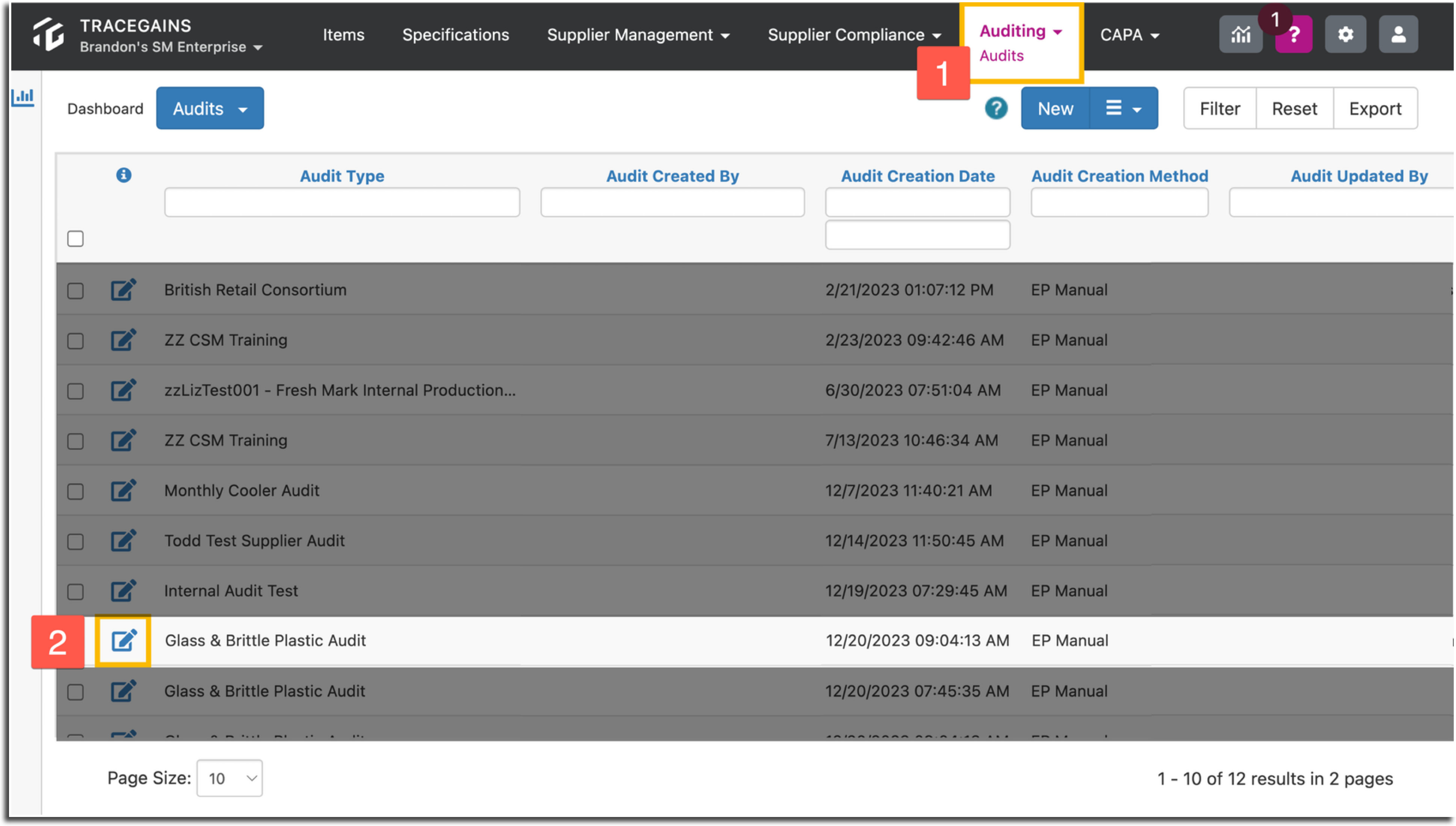The width and height of the screenshot is (1456, 826).
Task: Expand the Supplier Management menu
Action: tap(638, 35)
